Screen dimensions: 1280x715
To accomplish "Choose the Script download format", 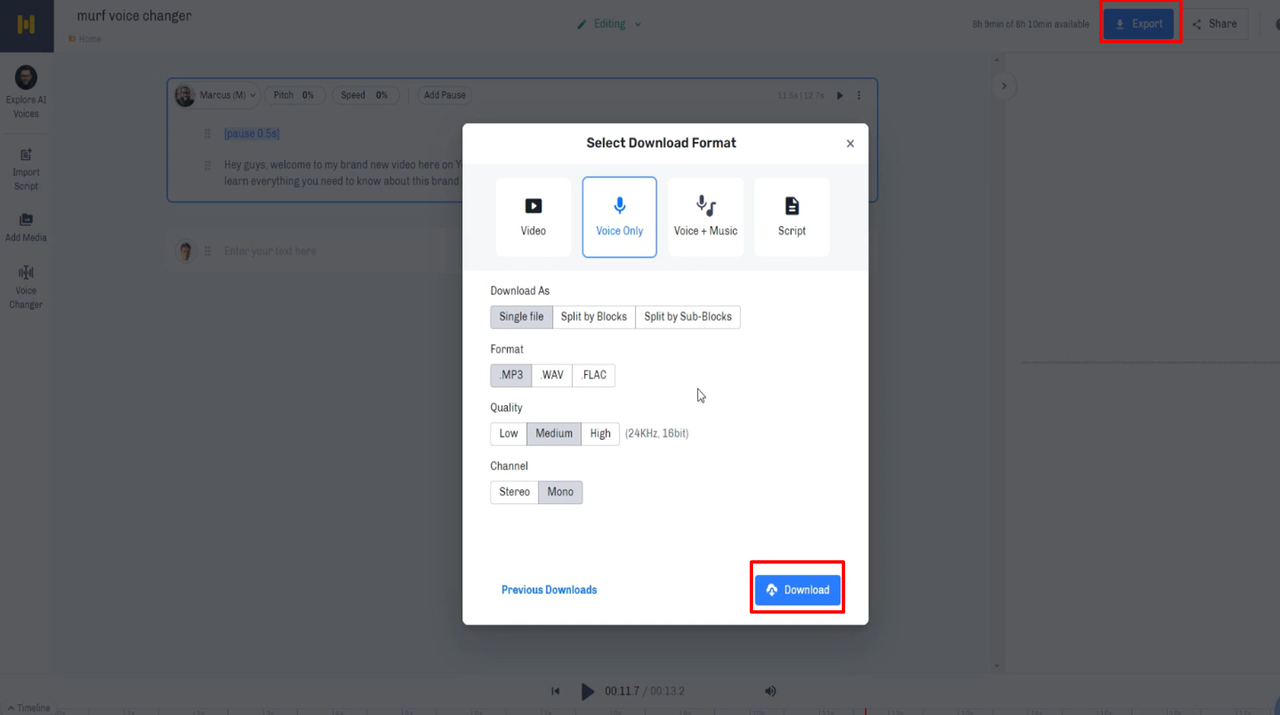I will [x=791, y=217].
